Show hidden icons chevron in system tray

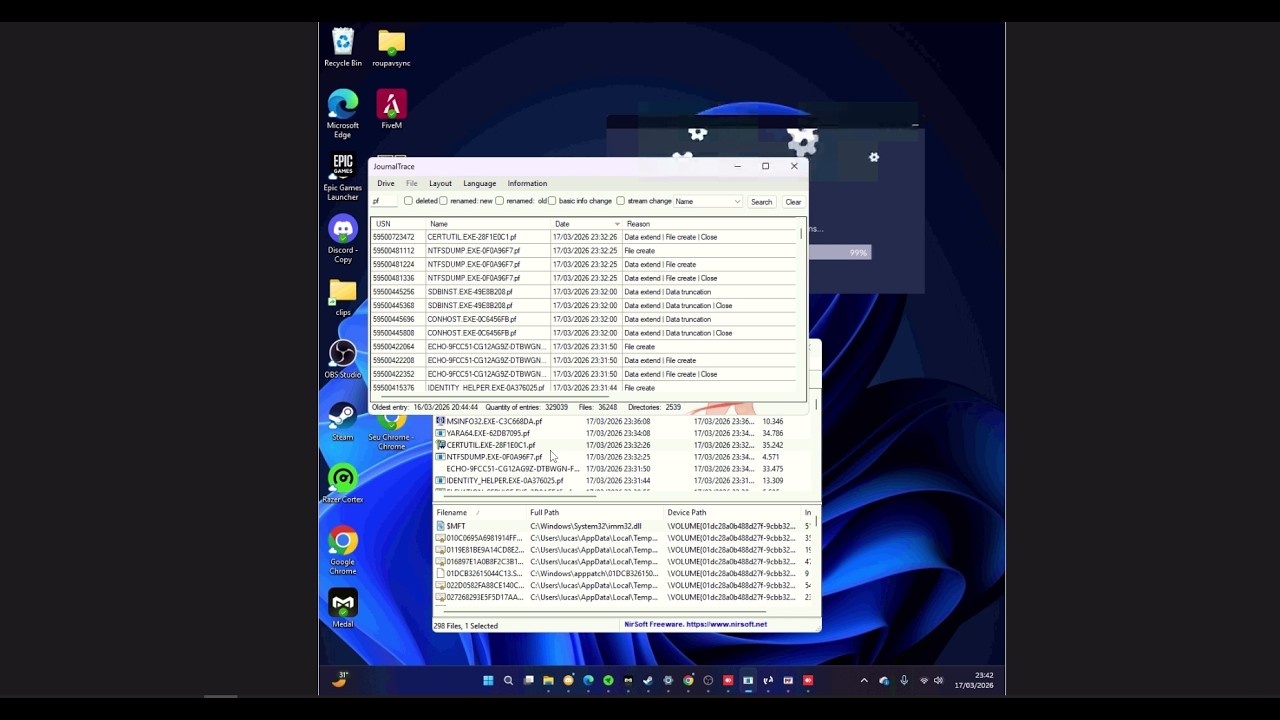click(x=864, y=681)
